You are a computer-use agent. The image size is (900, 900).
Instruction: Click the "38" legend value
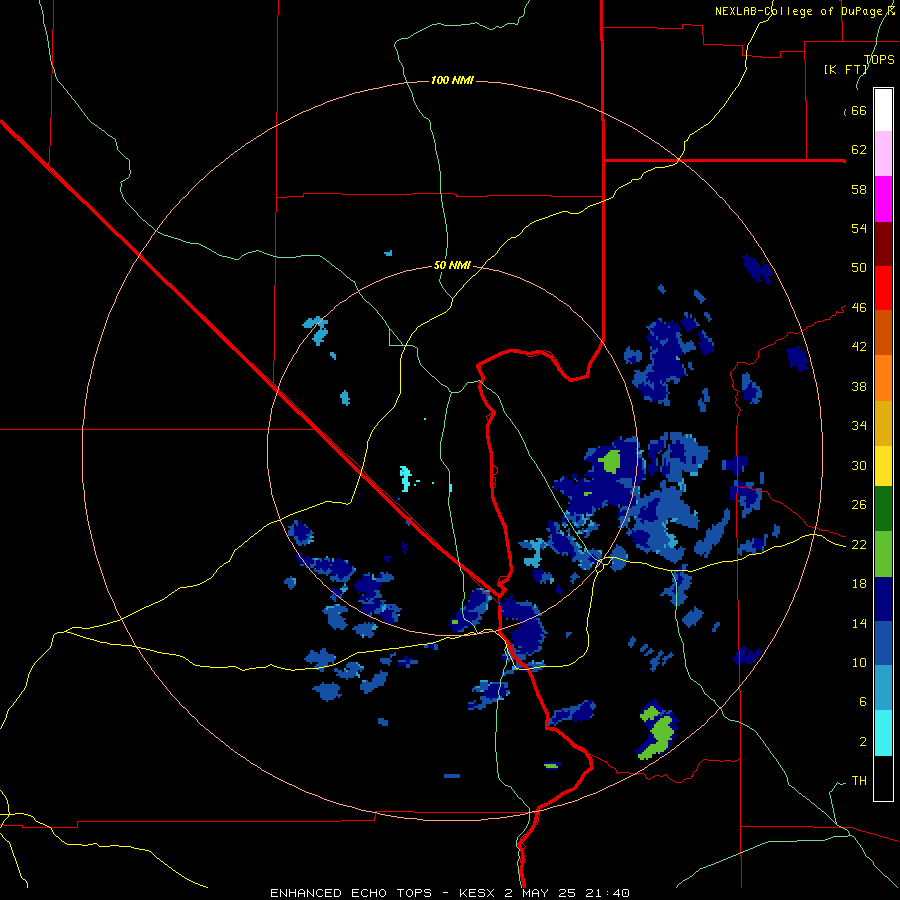tap(859, 386)
